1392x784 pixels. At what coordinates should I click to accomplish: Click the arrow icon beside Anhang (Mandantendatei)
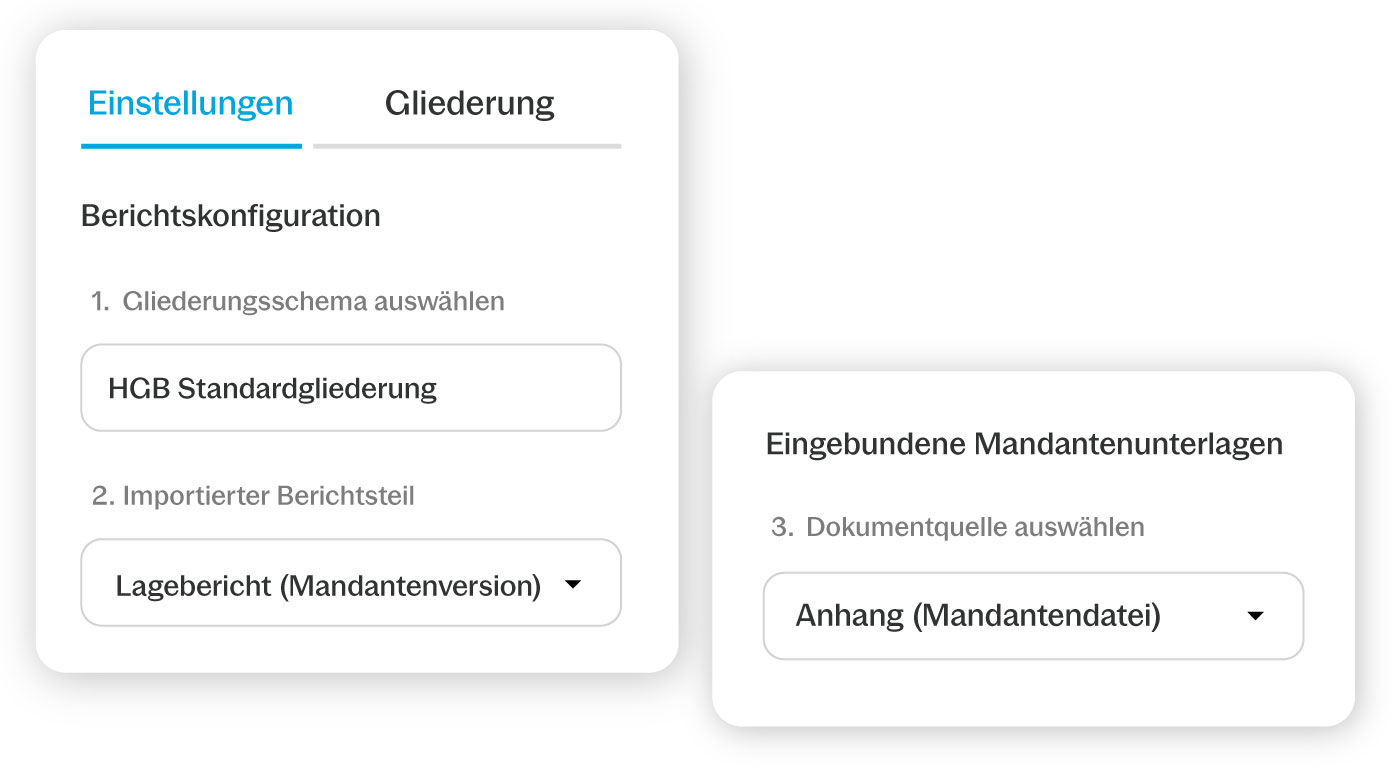point(1256,616)
